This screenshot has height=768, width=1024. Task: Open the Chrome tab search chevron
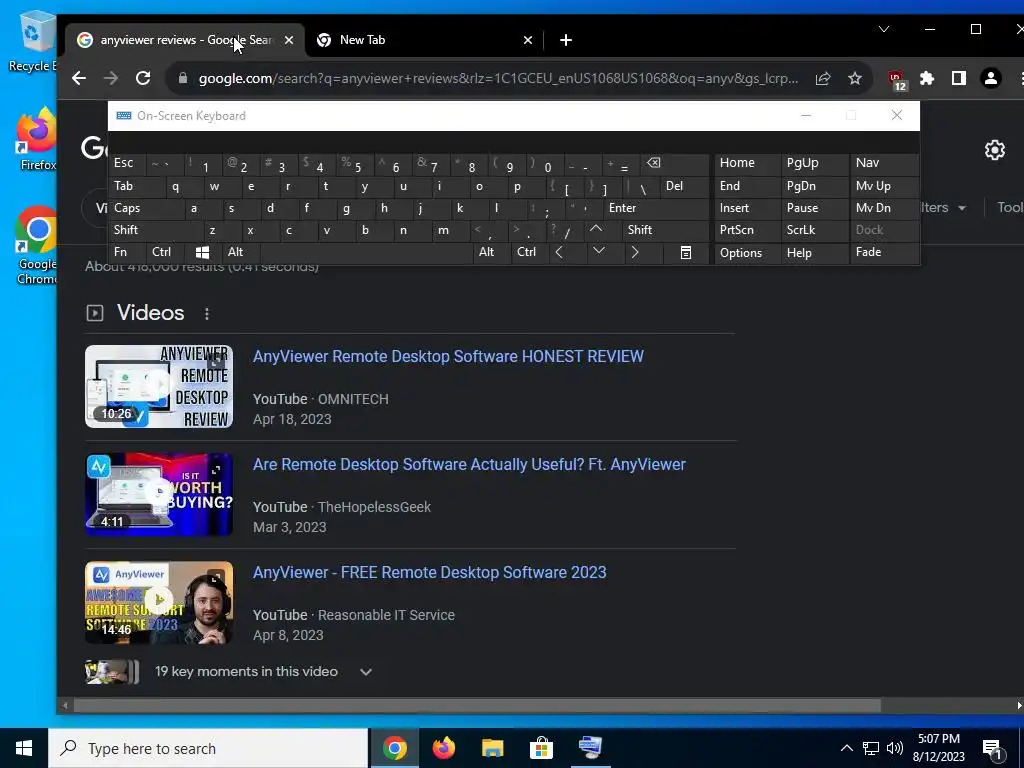click(x=884, y=29)
